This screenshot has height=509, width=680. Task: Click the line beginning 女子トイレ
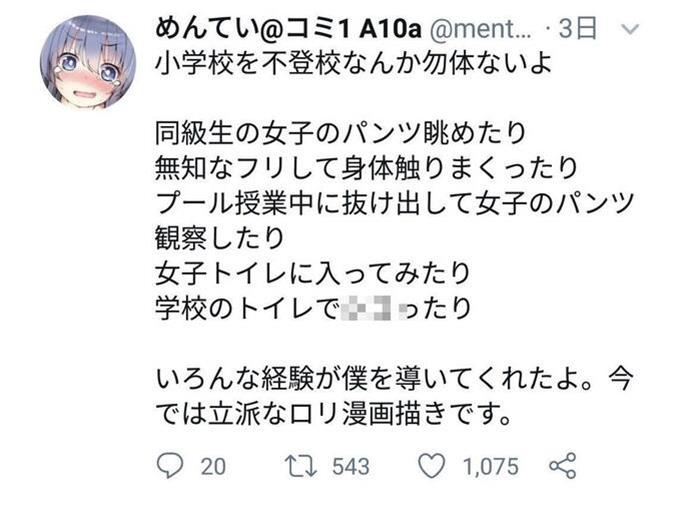313,273
